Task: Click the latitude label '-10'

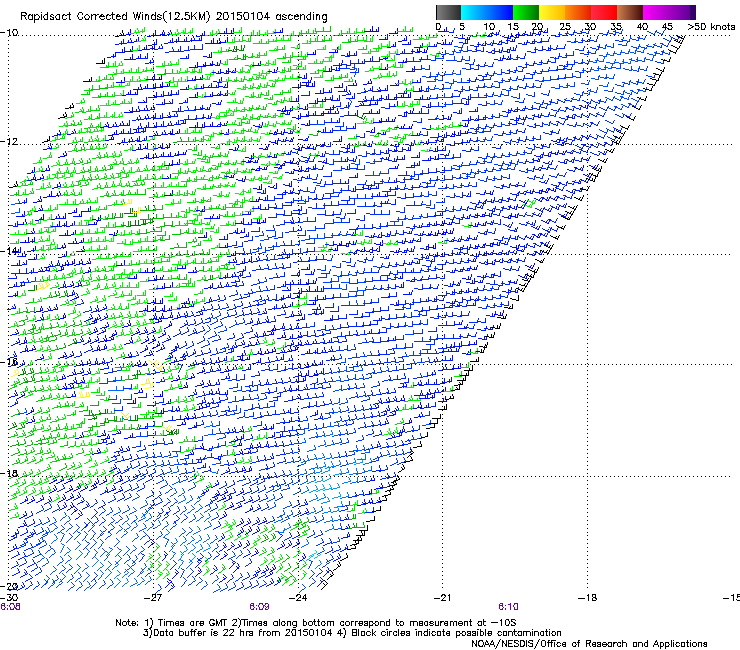Action: pyautogui.click(x=9, y=33)
